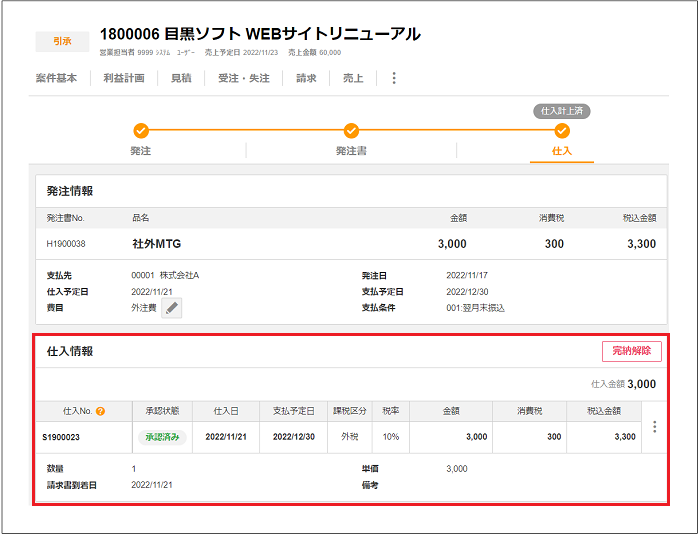
Task: Click the 承認済み status badge
Action: (x=161, y=437)
